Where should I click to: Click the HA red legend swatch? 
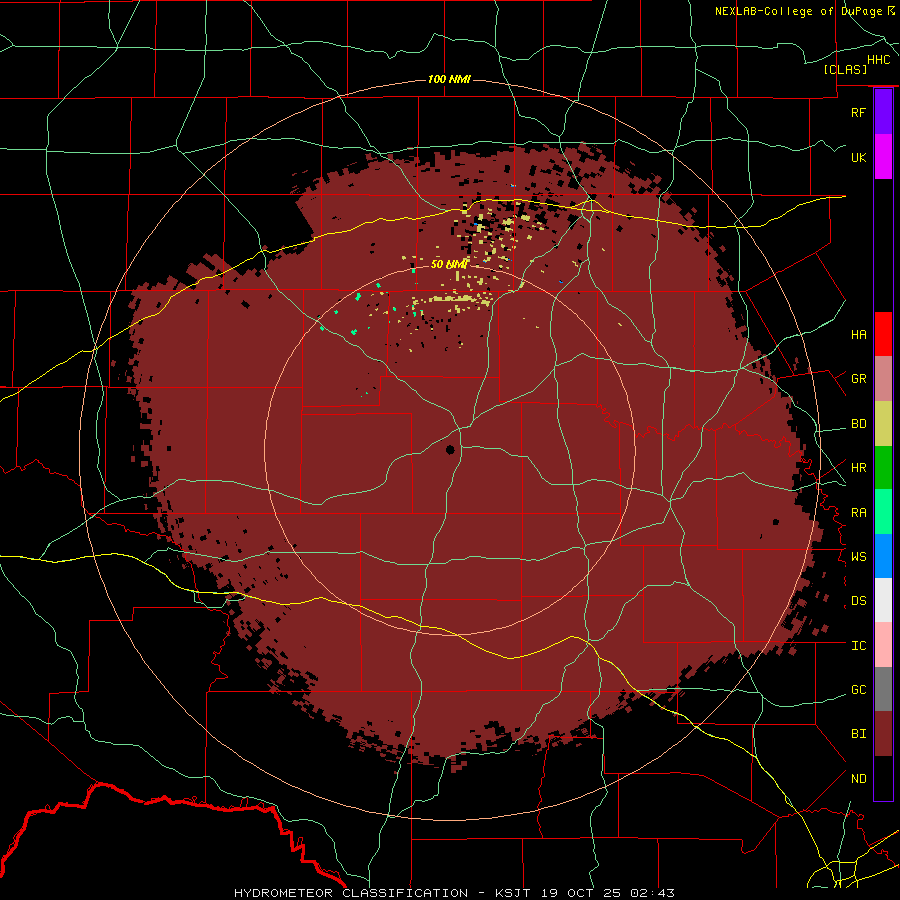coord(883,334)
